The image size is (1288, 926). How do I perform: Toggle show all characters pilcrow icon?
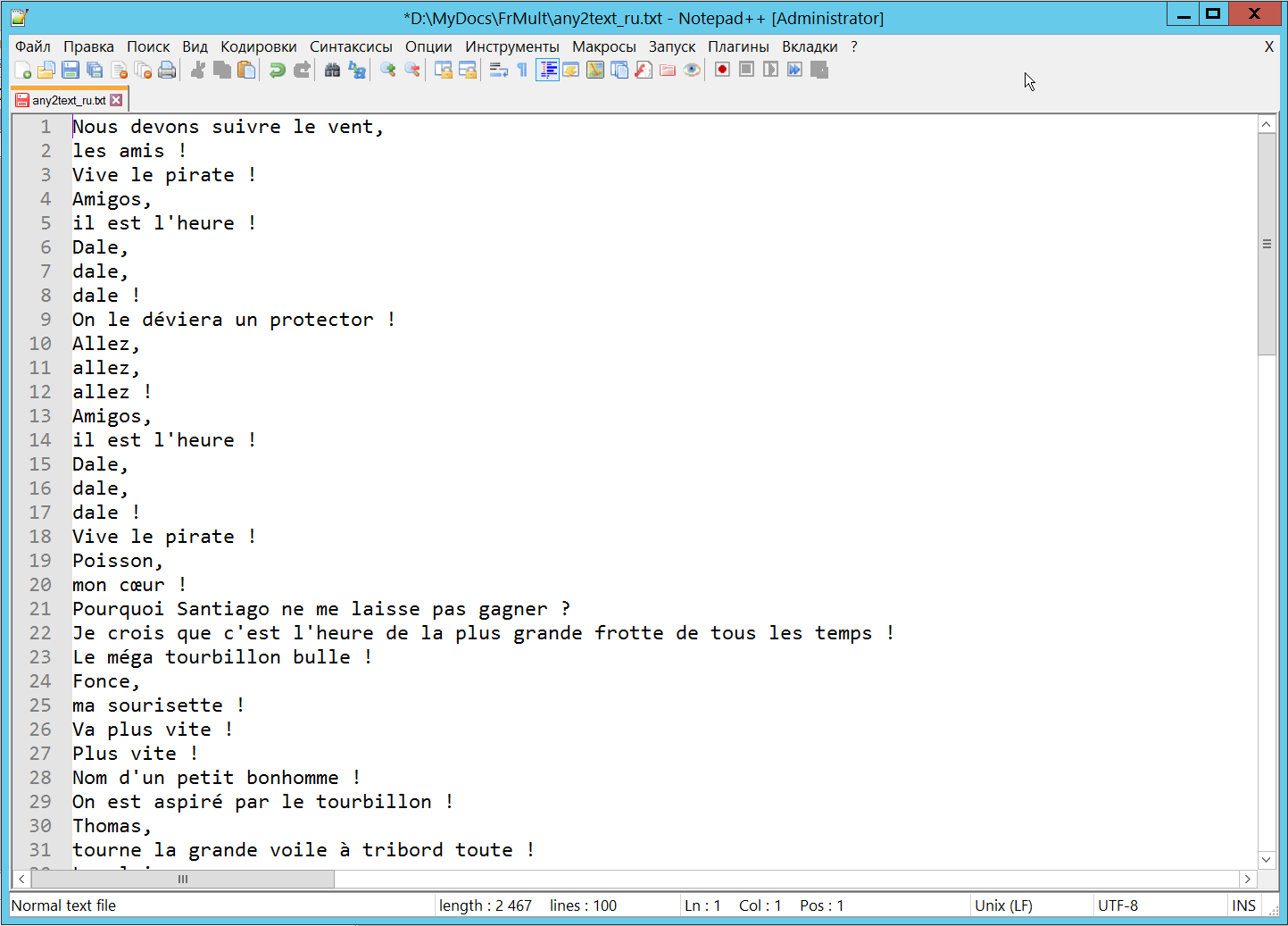click(522, 70)
